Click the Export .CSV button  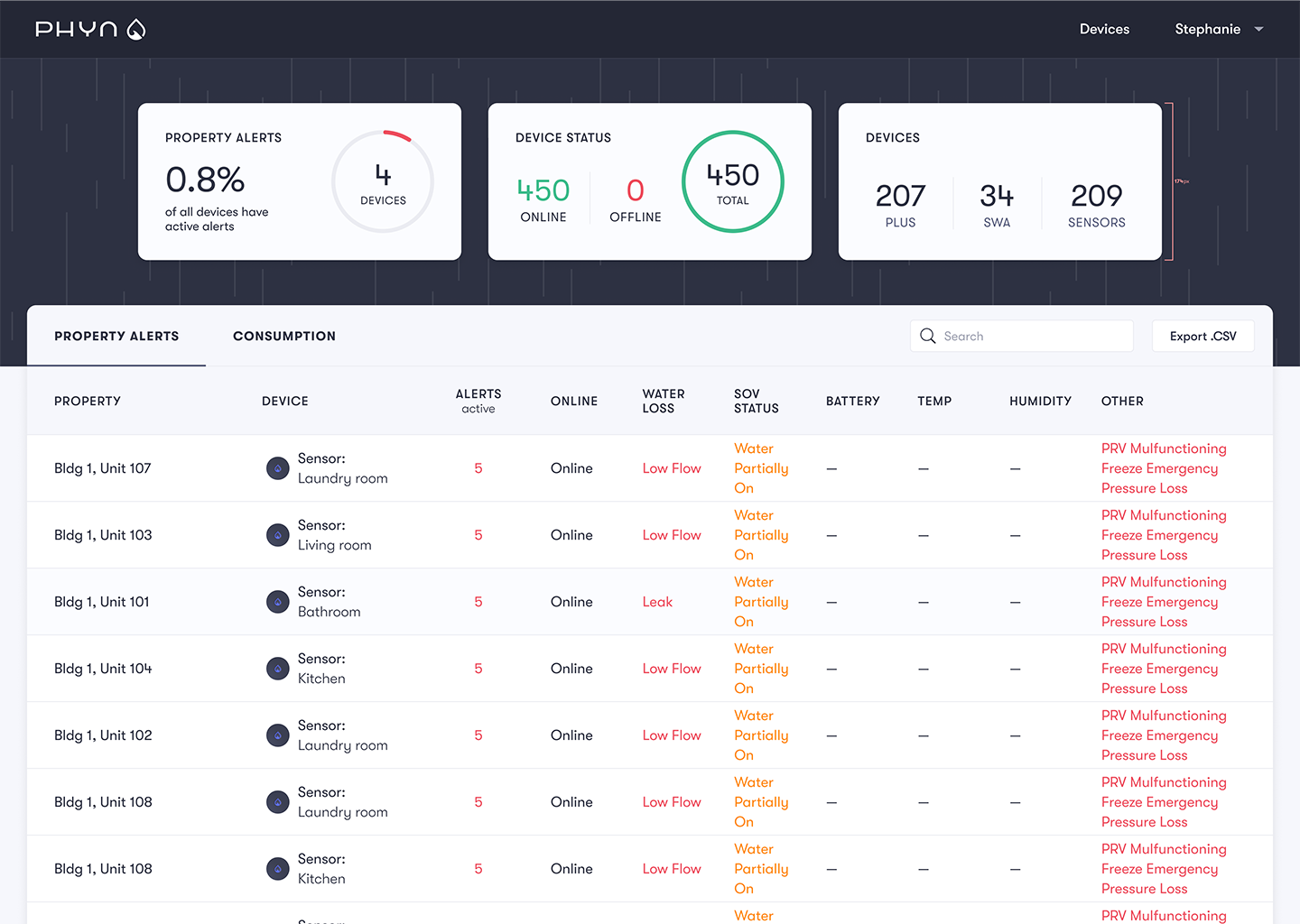(x=1202, y=336)
